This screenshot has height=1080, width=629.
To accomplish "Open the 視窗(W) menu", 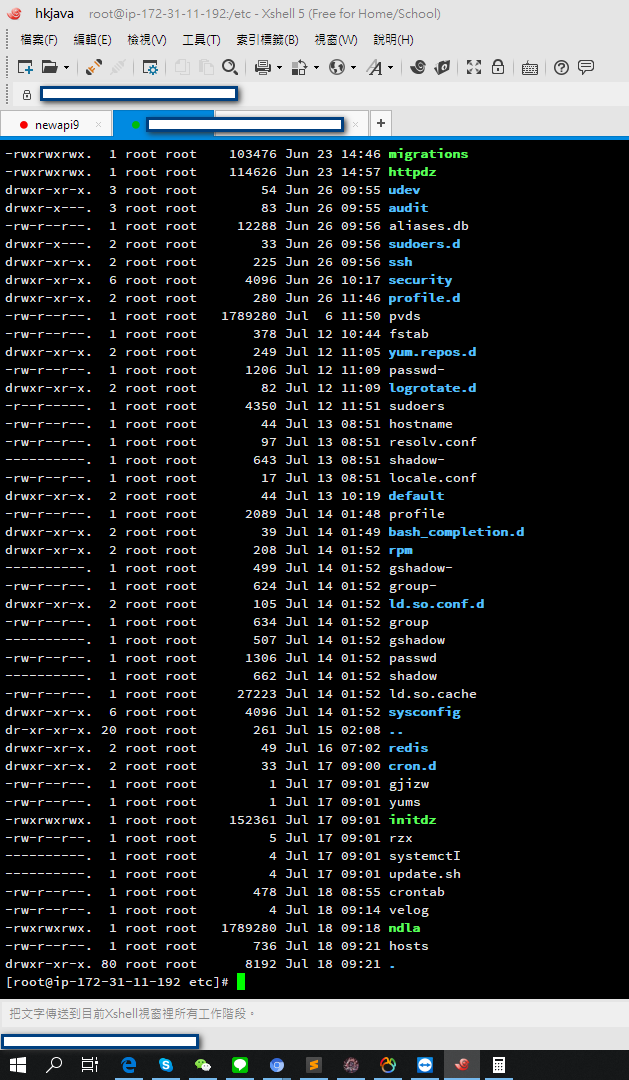I will coord(336,40).
